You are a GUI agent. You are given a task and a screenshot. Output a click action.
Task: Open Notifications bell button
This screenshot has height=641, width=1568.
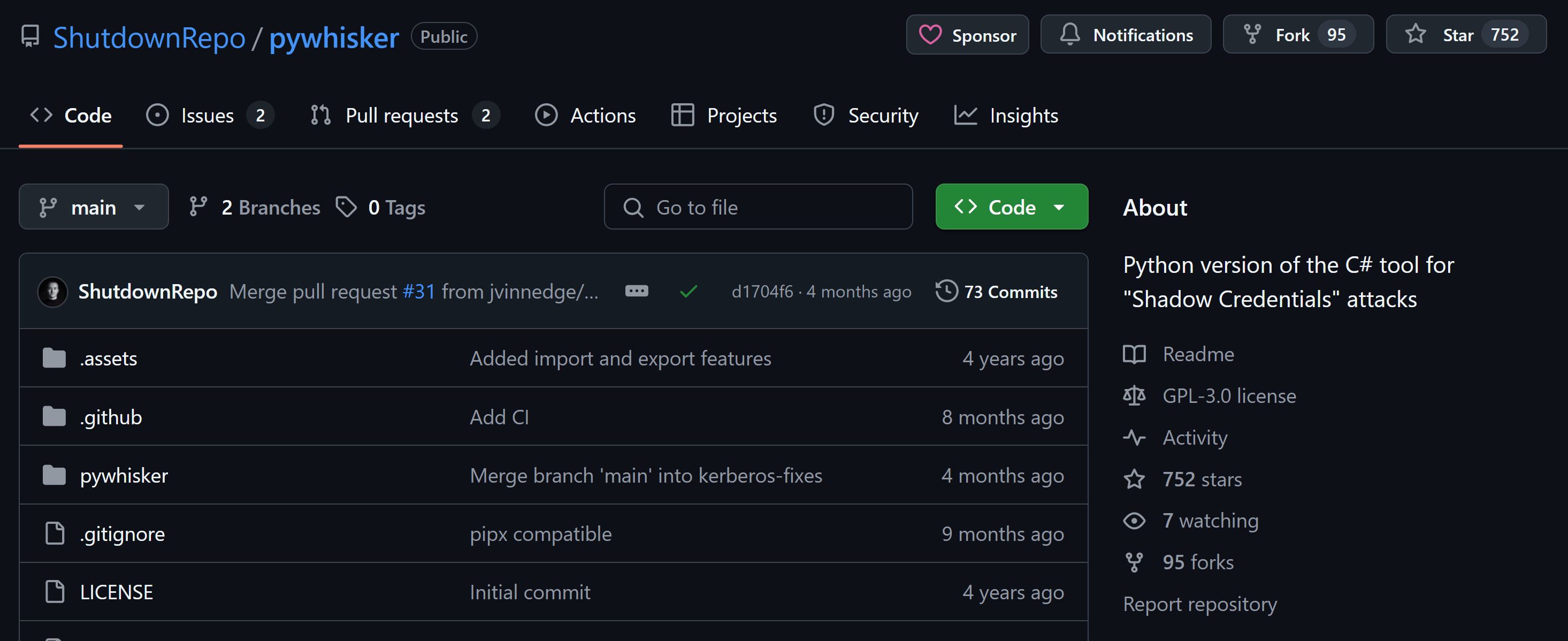pyautogui.click(x=1126, y=35)
